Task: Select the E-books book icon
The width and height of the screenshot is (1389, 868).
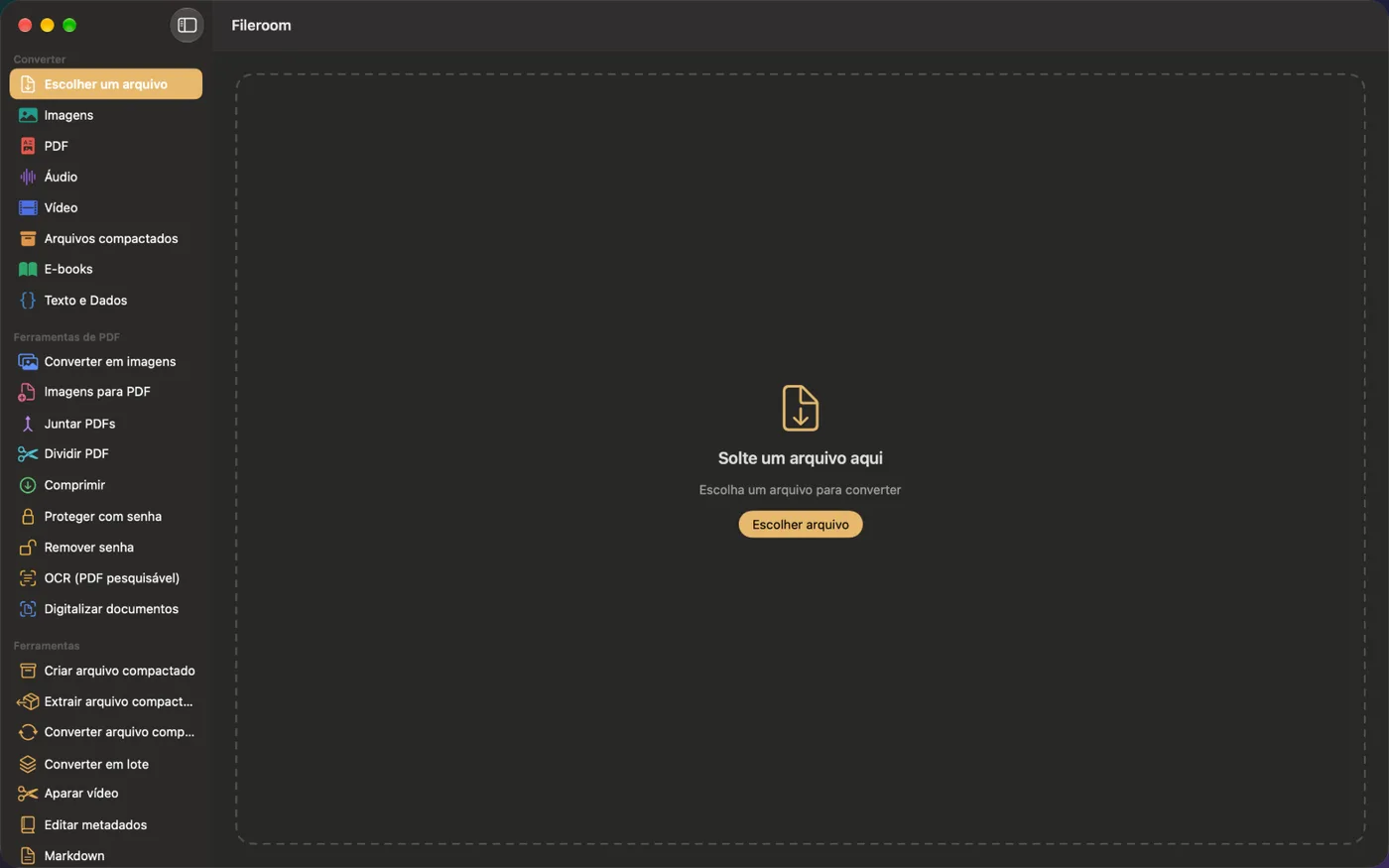Action: (28, 269)
